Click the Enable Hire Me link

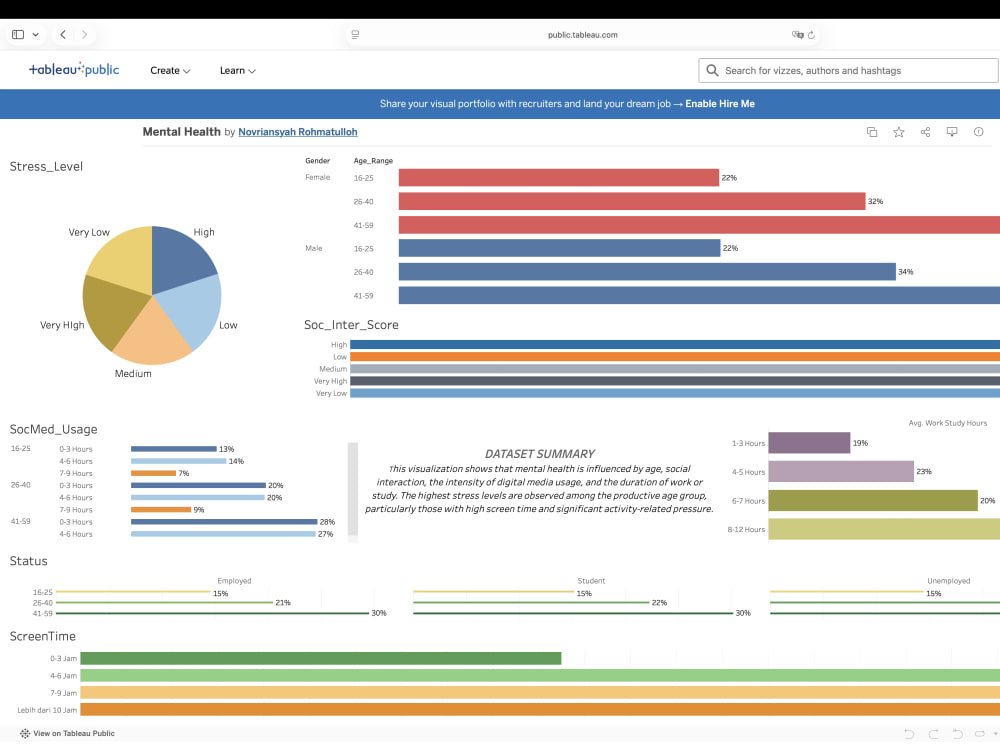click(x=719, y=104)
